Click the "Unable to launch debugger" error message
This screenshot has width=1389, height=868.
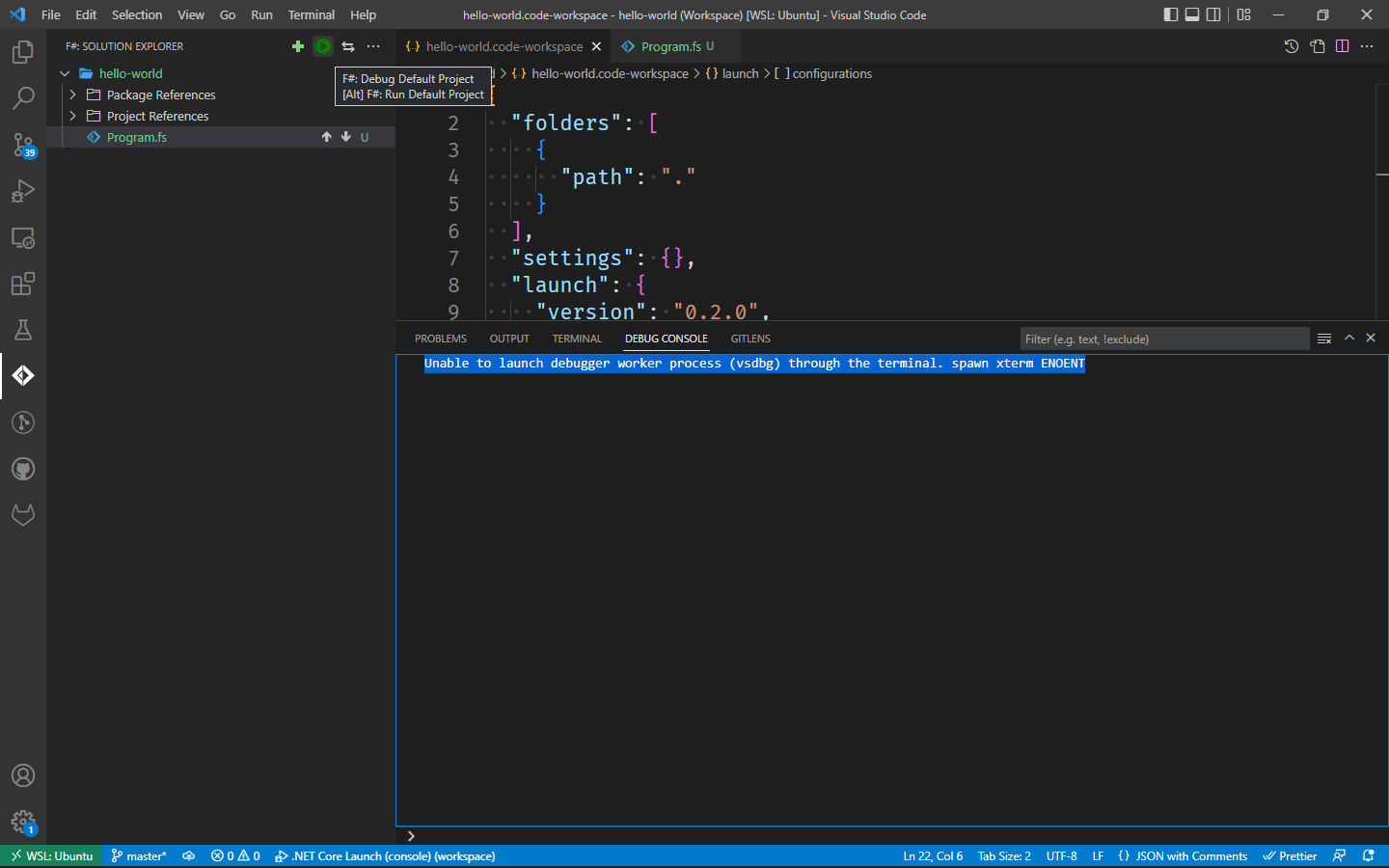(754, 364)
